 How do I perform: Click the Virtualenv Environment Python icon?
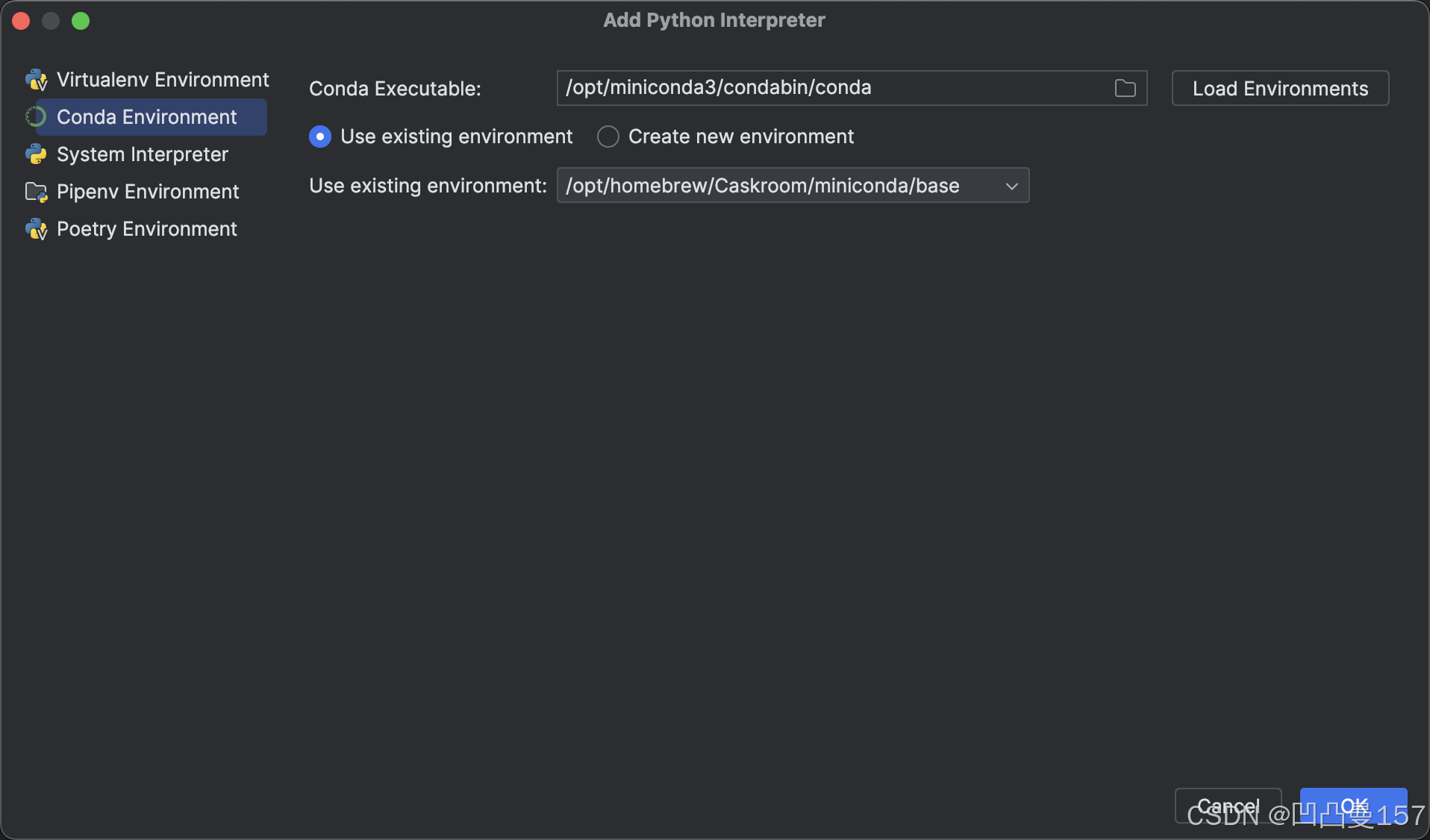coord(35,80)
